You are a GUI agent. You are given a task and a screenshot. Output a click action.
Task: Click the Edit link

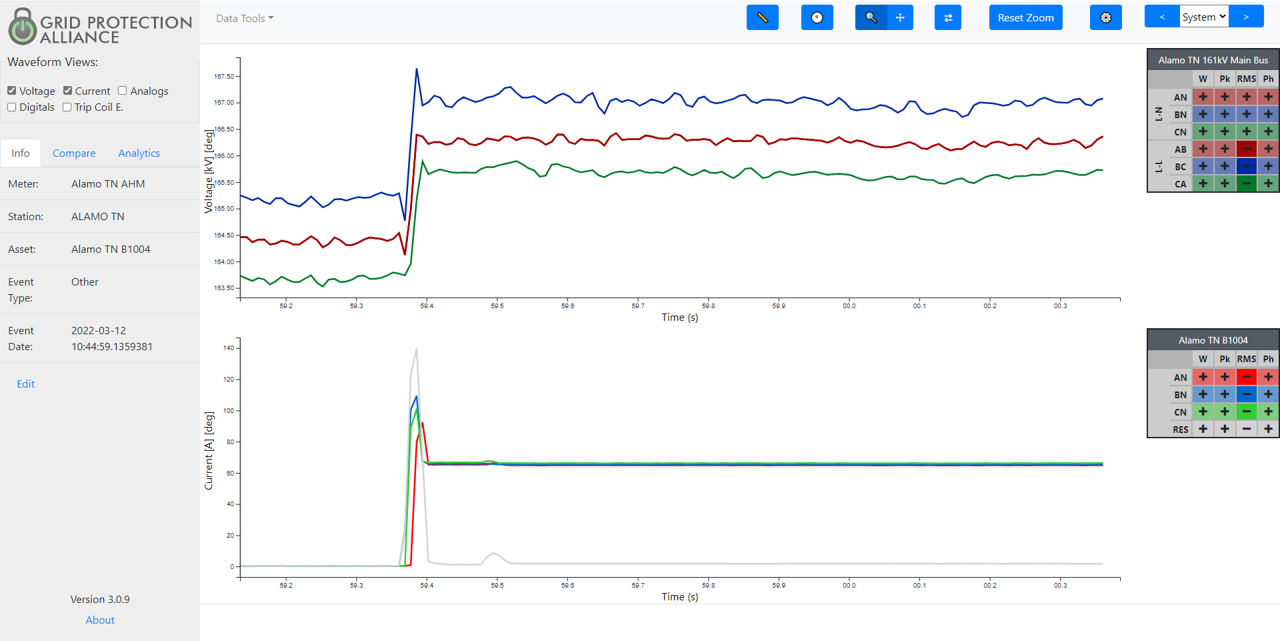tap(26, 384)
